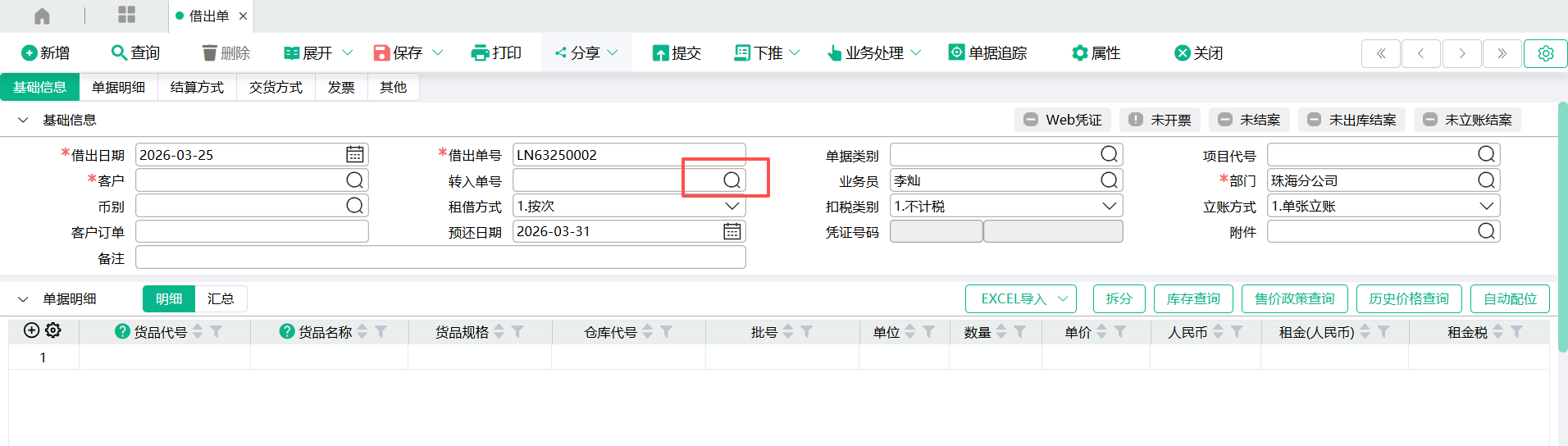The width and height of the screenshot is (1568, 446).
Task: Click the 提交 submit icon
Action: click(x=661, y=53)
